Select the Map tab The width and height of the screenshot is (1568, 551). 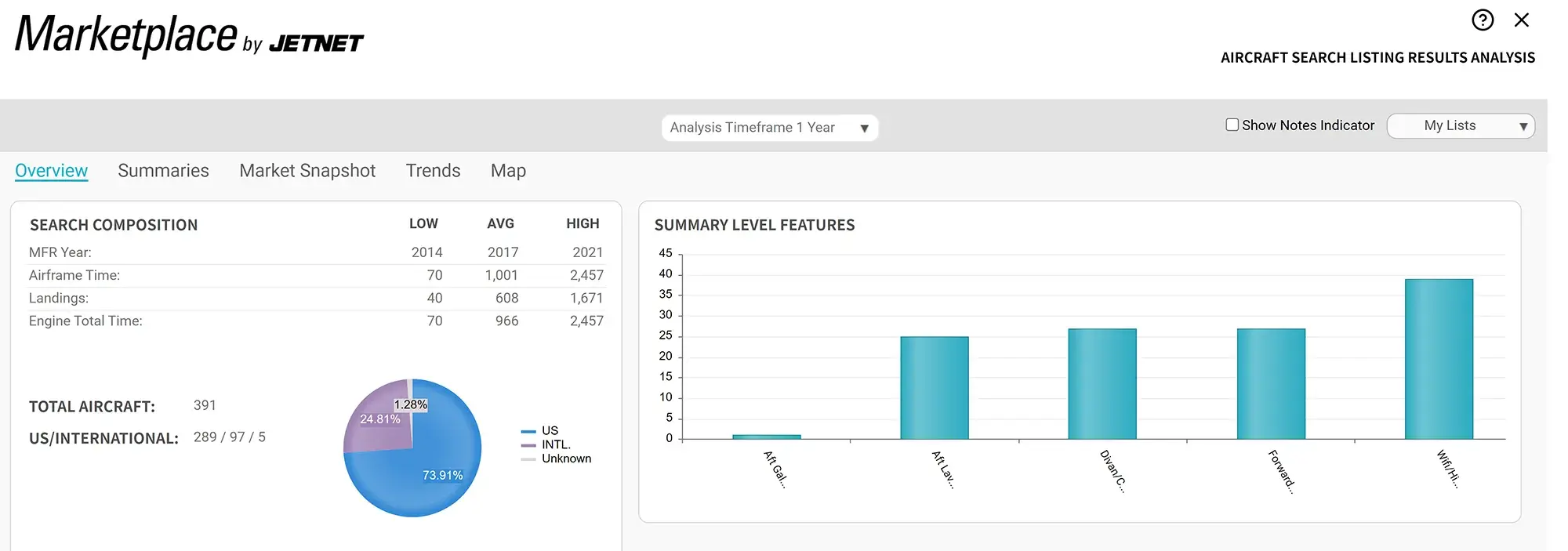pyautogui.click(x=508, y=171)
